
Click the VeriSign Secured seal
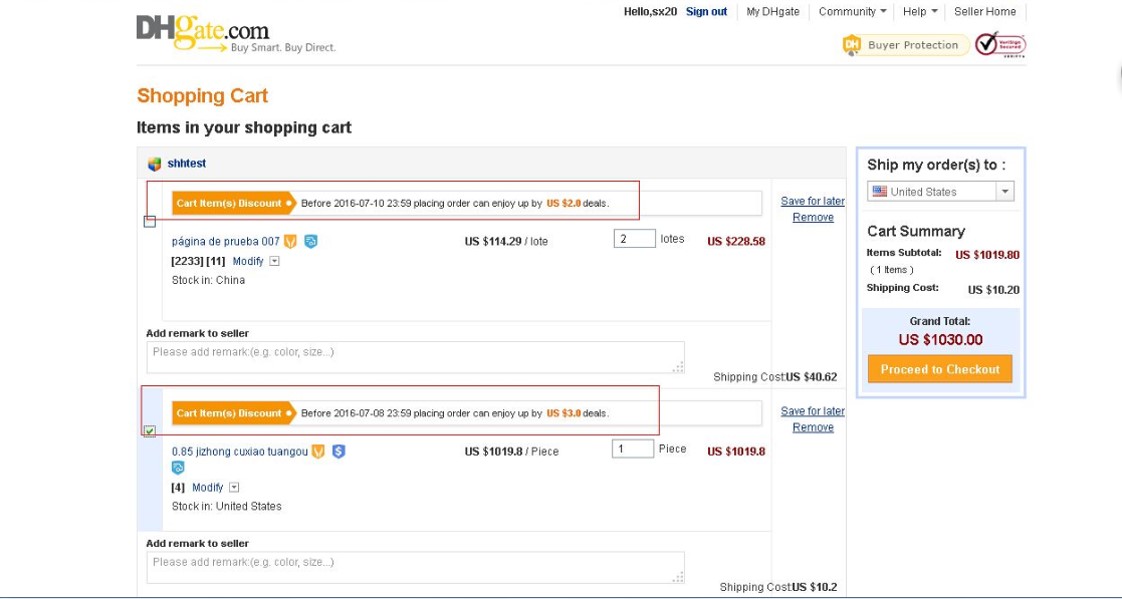pyautogui.click(x=999, y=45)
